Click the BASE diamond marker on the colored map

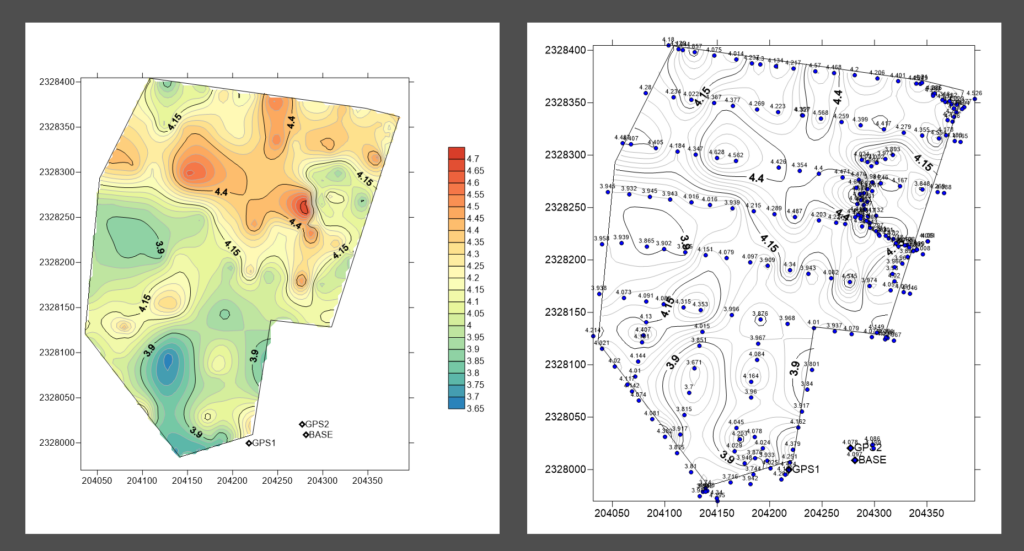(x=306, y=435)
